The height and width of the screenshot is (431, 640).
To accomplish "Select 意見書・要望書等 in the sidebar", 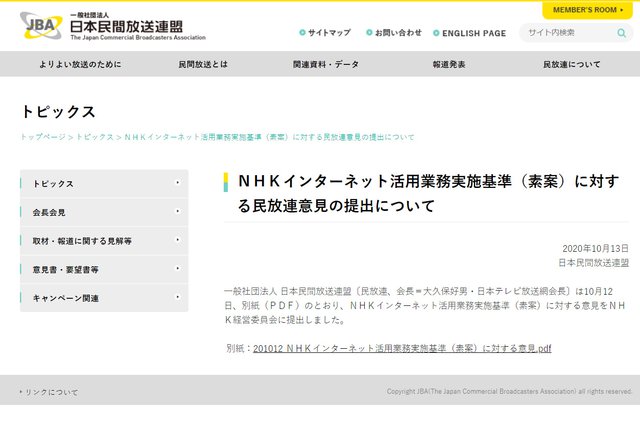I will point(104,269).
